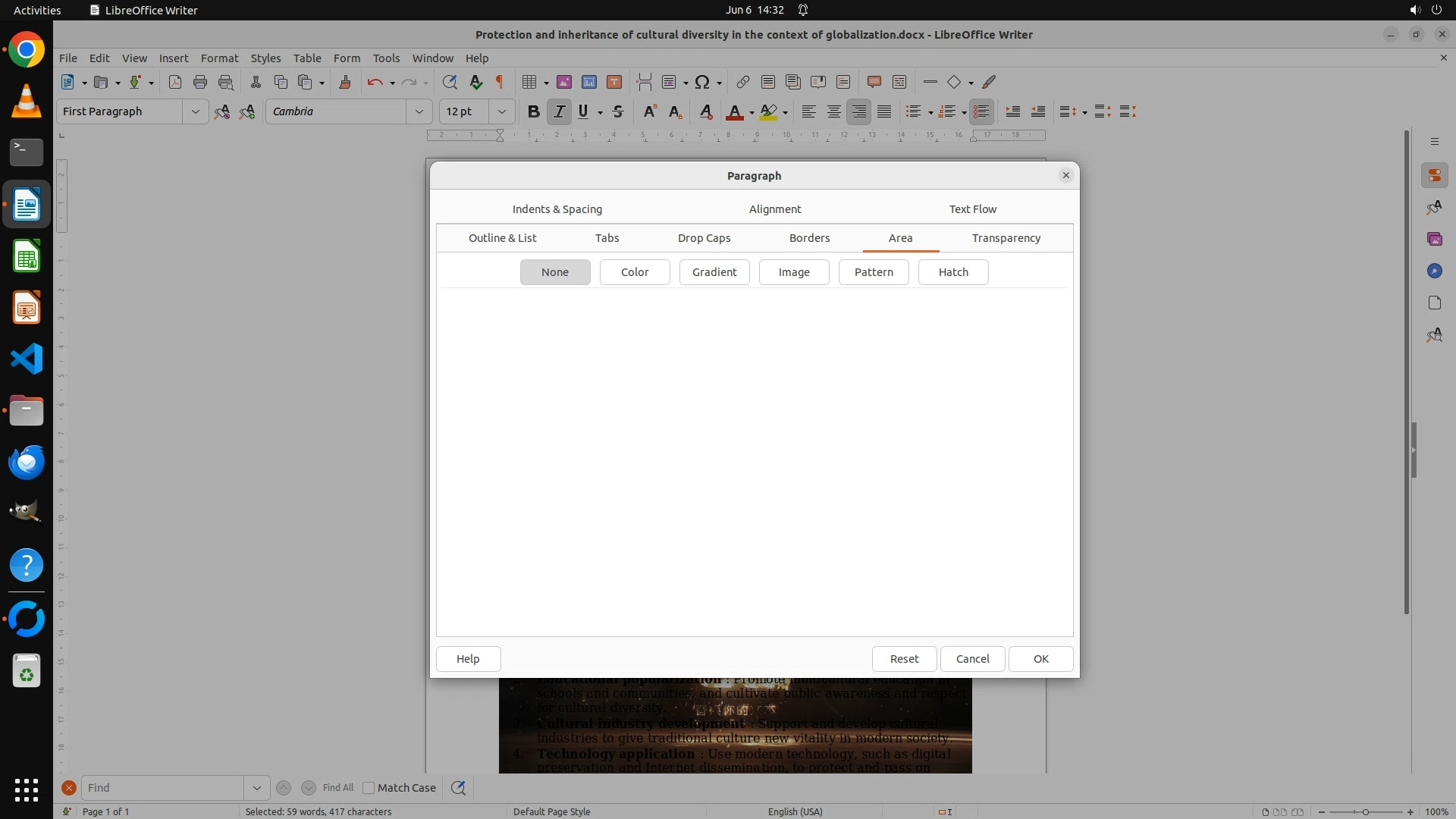Expand the paragraph style dropdown
The image size is (1456, 819).
pos(195,111)
